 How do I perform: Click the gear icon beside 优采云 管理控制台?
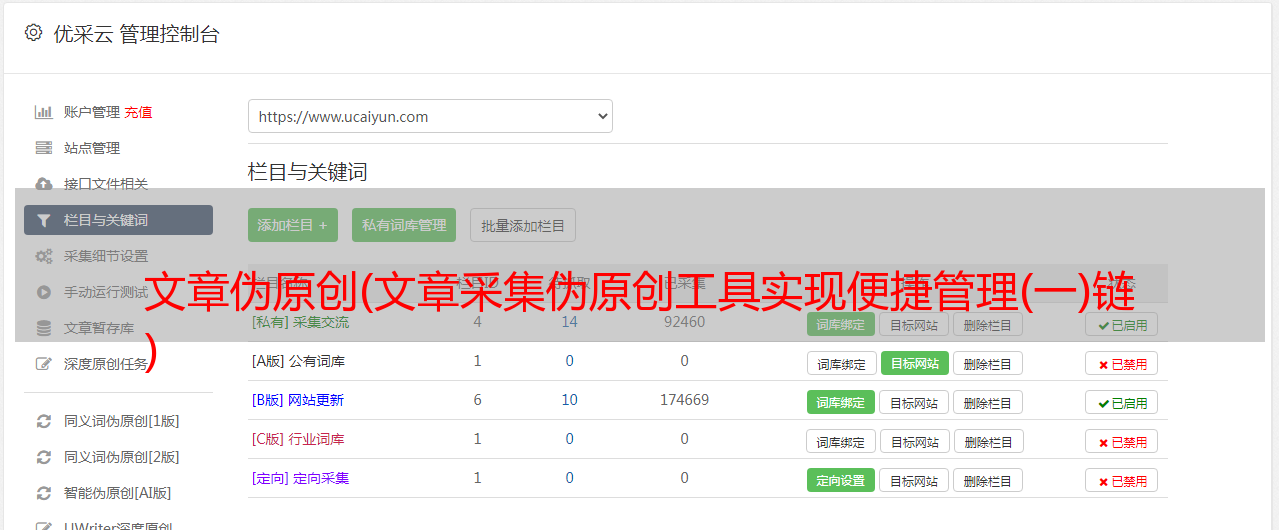[33, 33]
